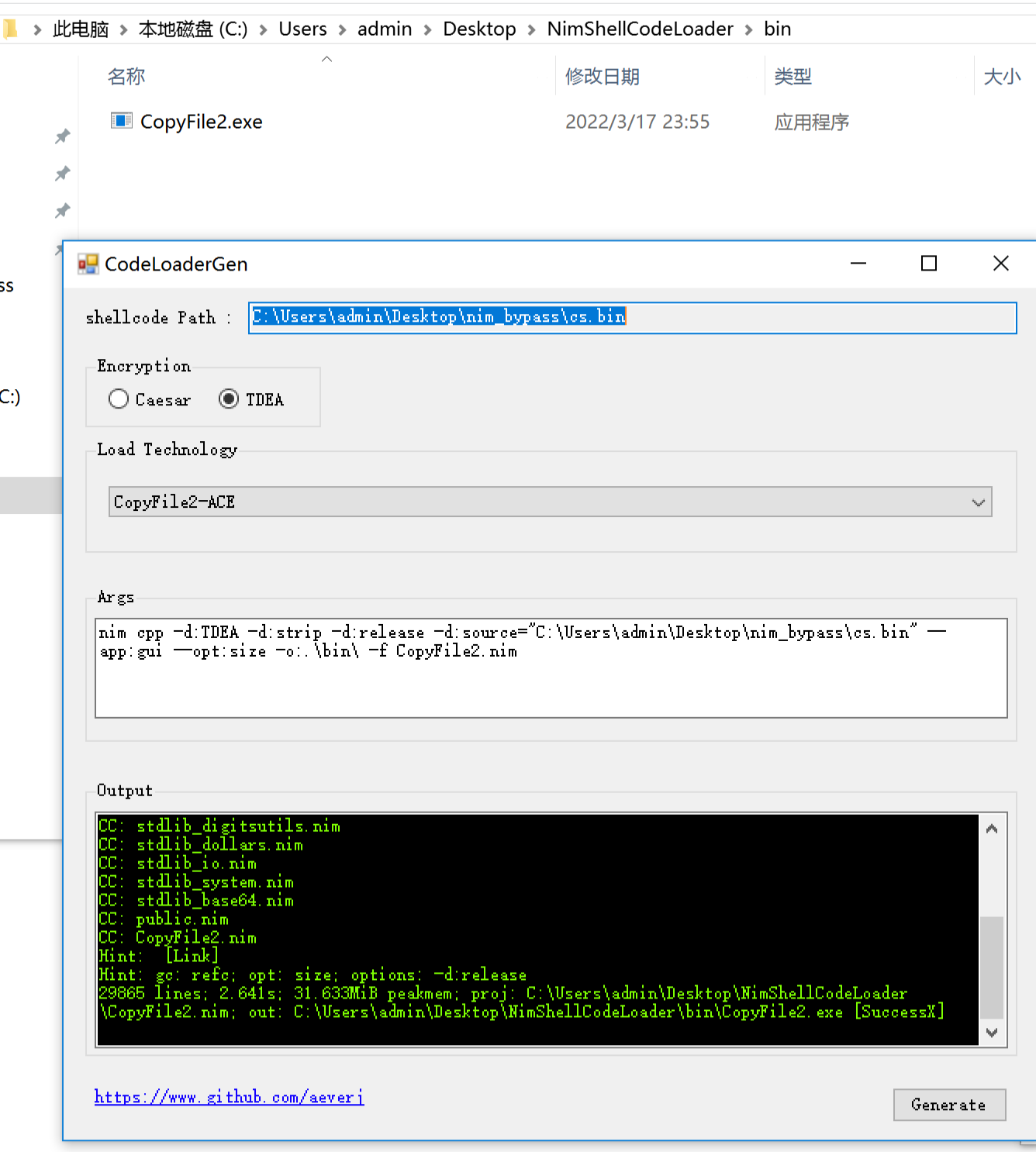
Task: Click the 2022/3/17 23:55 modified date cell
Action: (637, 122)
